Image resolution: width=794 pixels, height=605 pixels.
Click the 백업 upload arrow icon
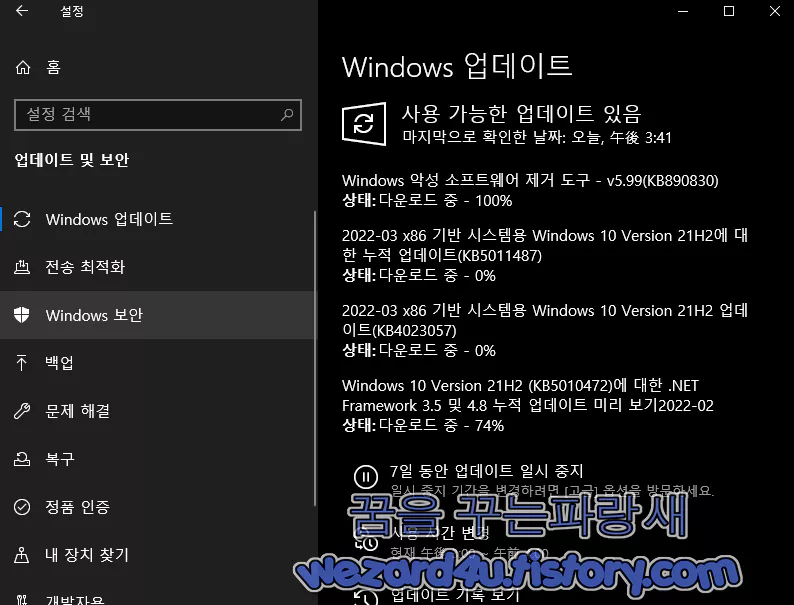click(x=22, y=363)
